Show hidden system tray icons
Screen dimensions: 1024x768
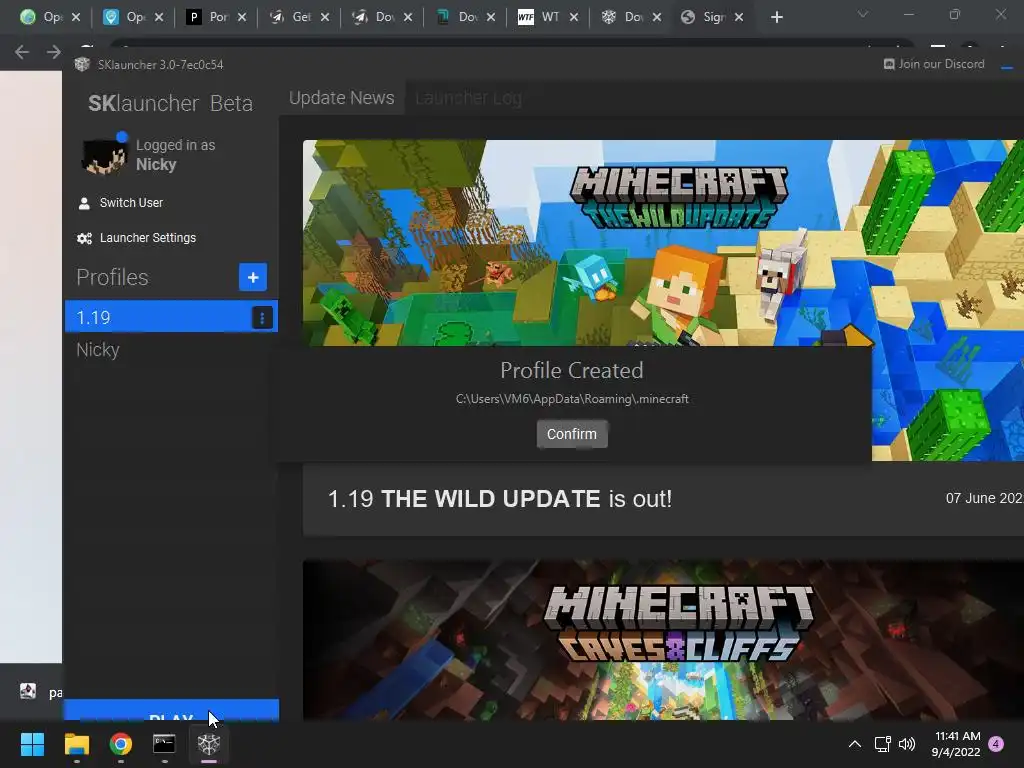[854, 744]
